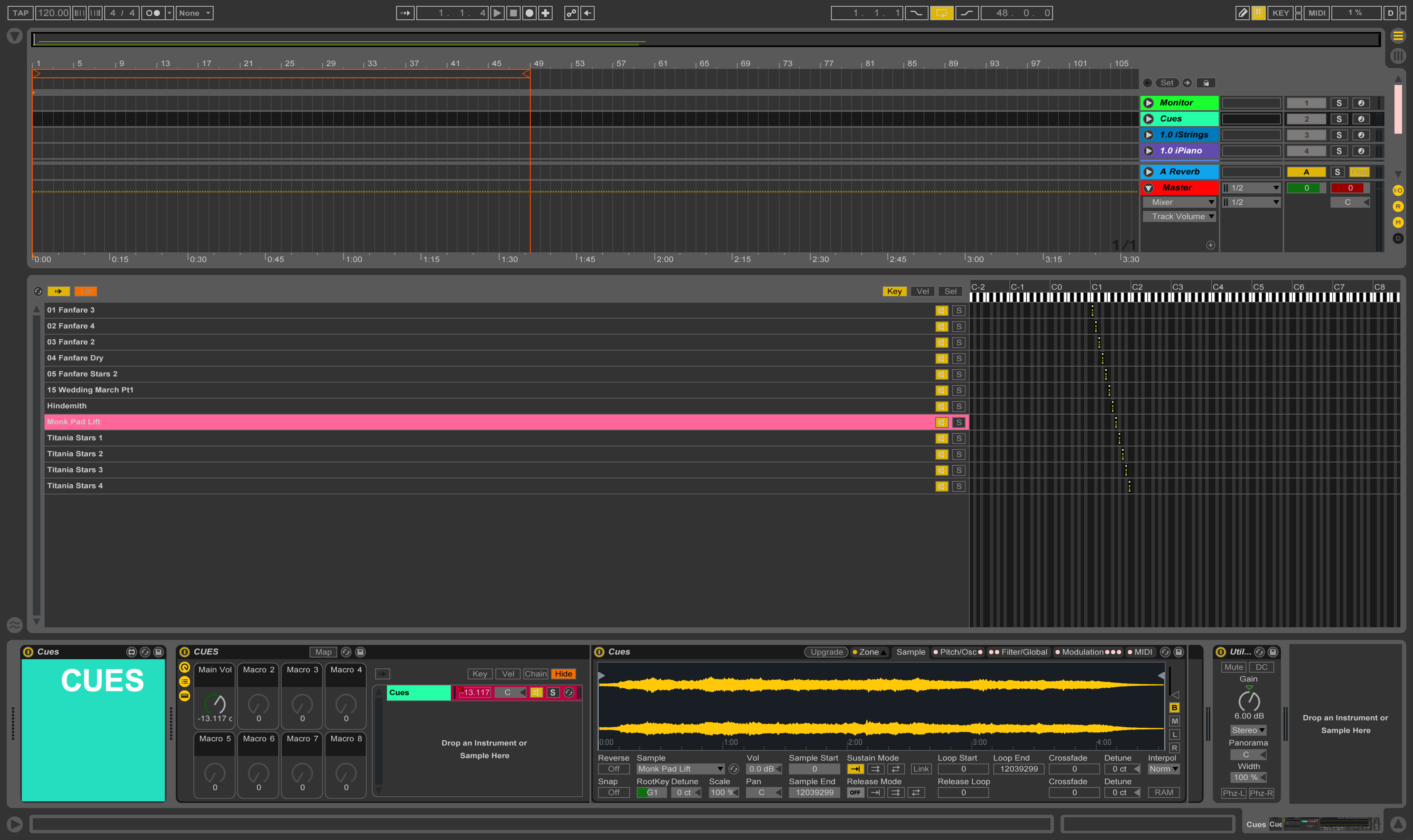Click the Draw Mode pencil icon
1413x840 pixels.
[1242, 13]
